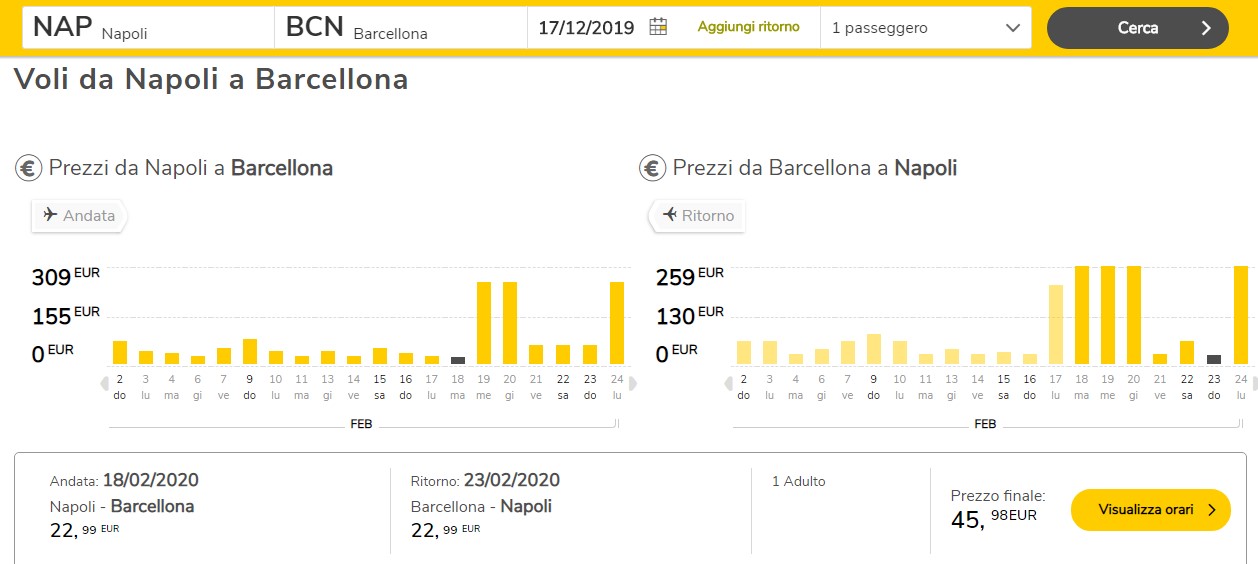This screenshot has height=564, width=1258.
Task: Click left arrow of return price chart
Action: coord(729,383)
